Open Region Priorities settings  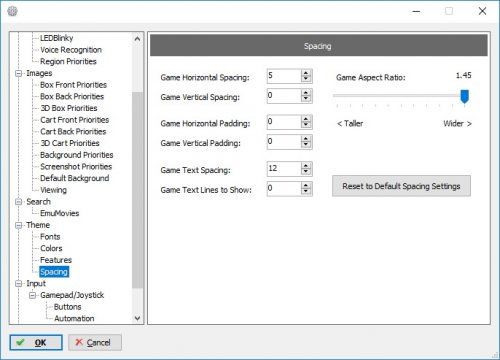(68, 61)
